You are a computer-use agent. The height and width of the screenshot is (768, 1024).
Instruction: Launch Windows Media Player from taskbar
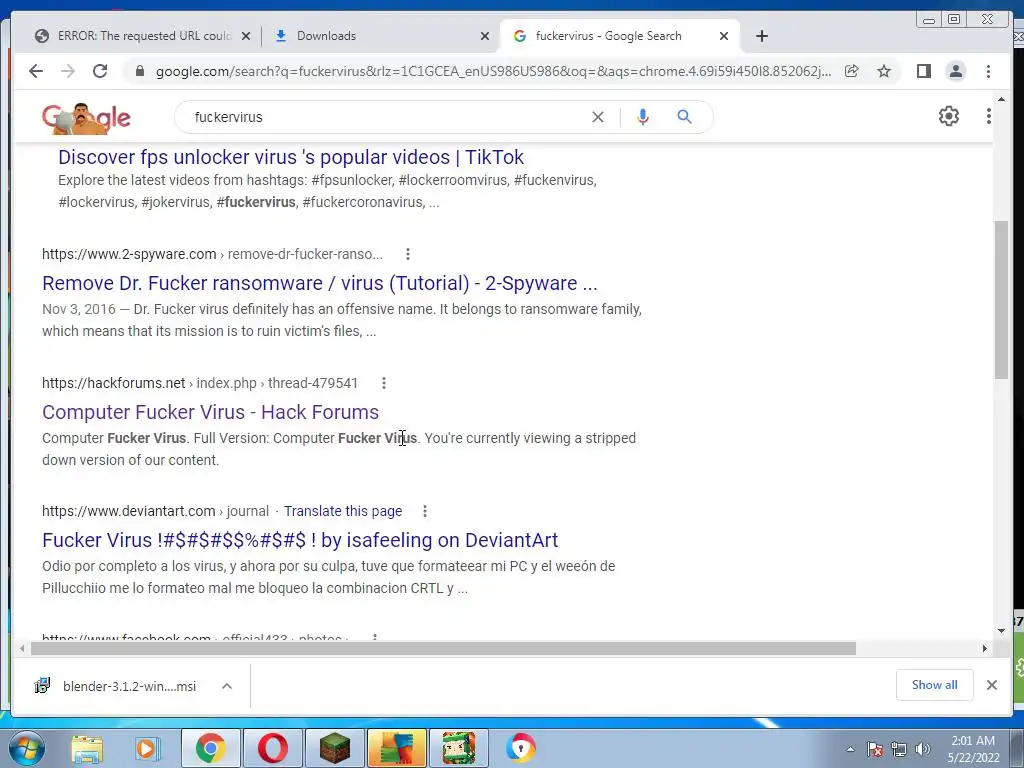pyautogui.click(x=148, y=748)
